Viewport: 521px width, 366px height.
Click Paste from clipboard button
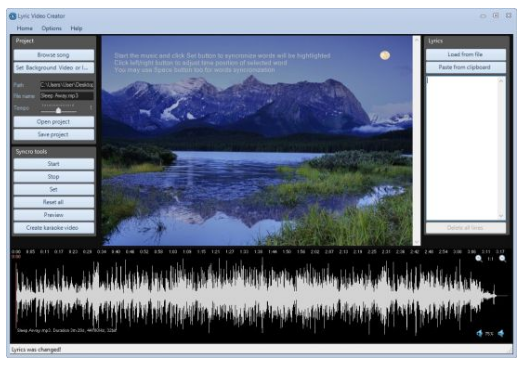pos(465,67)
